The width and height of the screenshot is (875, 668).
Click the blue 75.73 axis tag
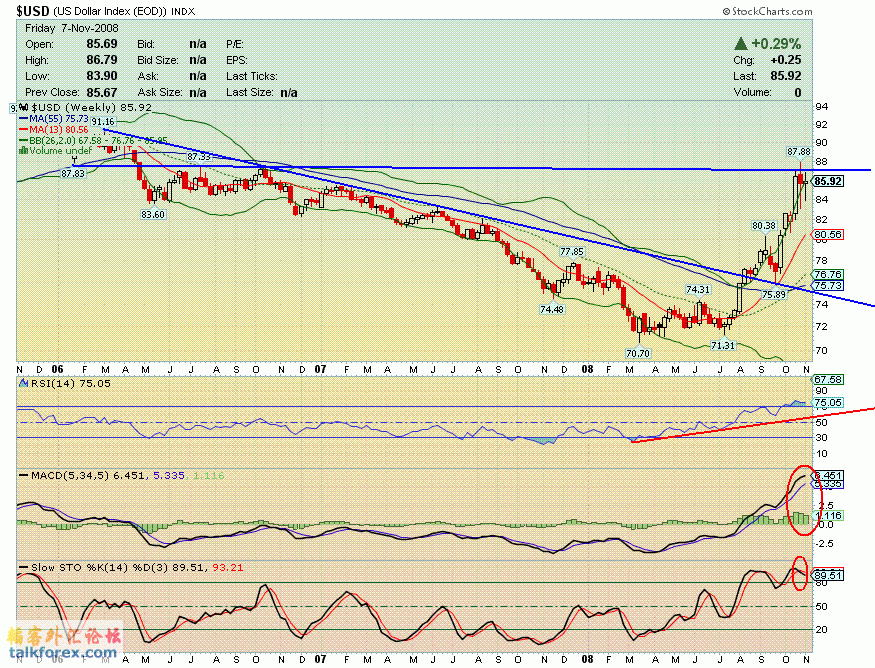[x=828, y=286]
